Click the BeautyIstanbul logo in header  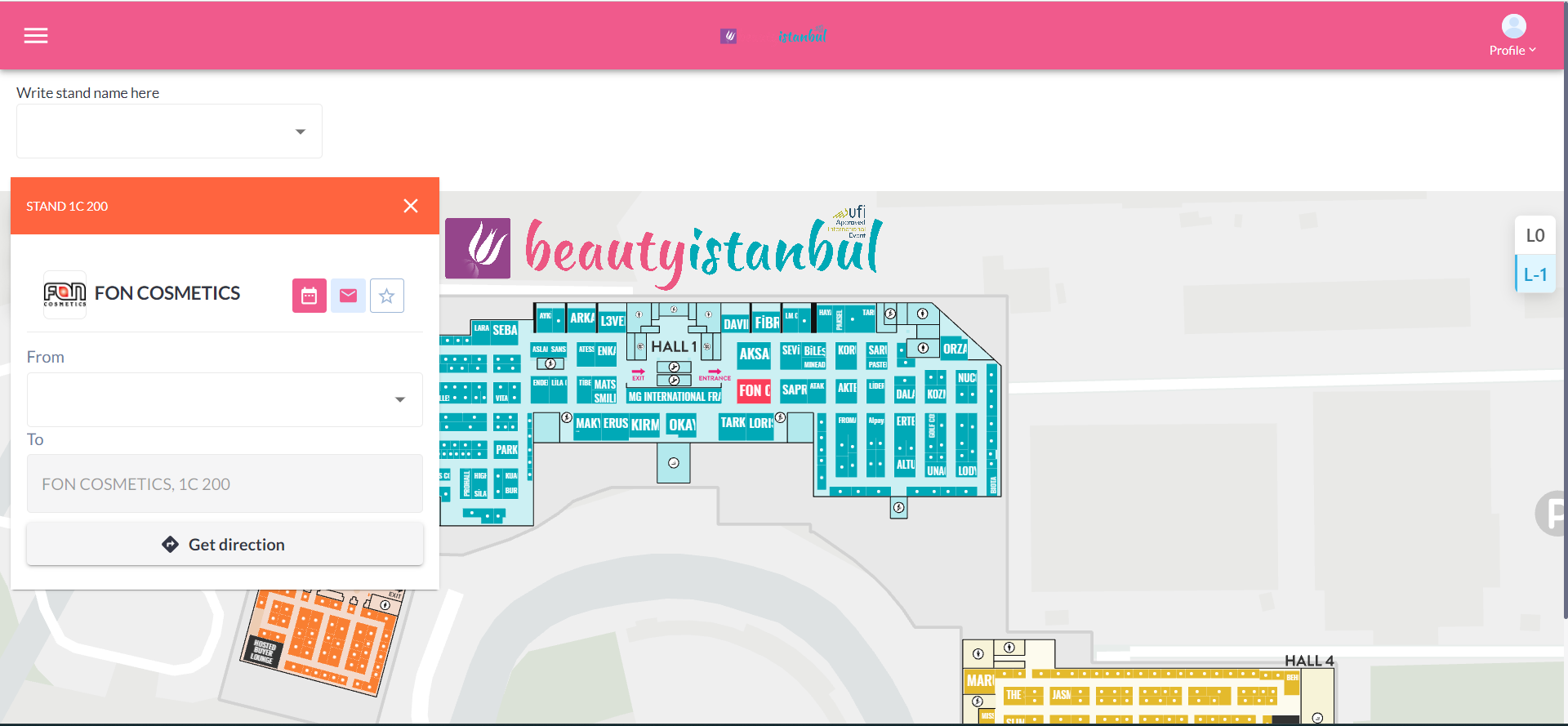[774, 36]
